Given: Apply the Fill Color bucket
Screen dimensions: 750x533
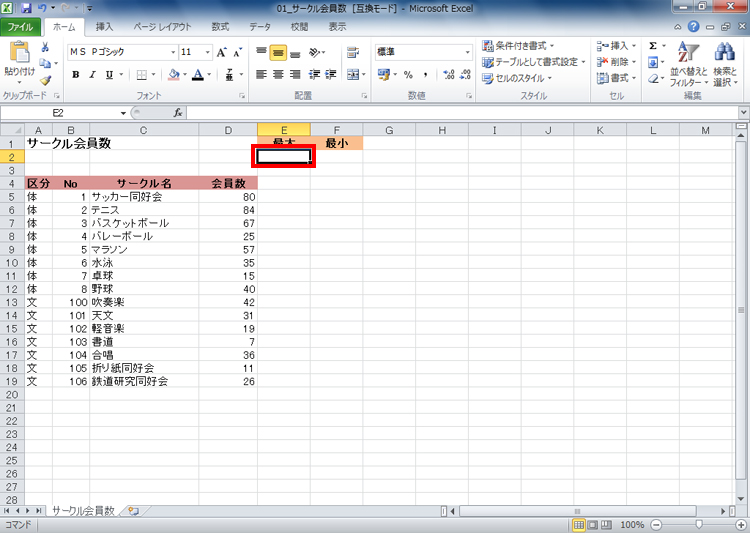Looking at the screenshot, I should pyautogui.click(x=174, y=75).
